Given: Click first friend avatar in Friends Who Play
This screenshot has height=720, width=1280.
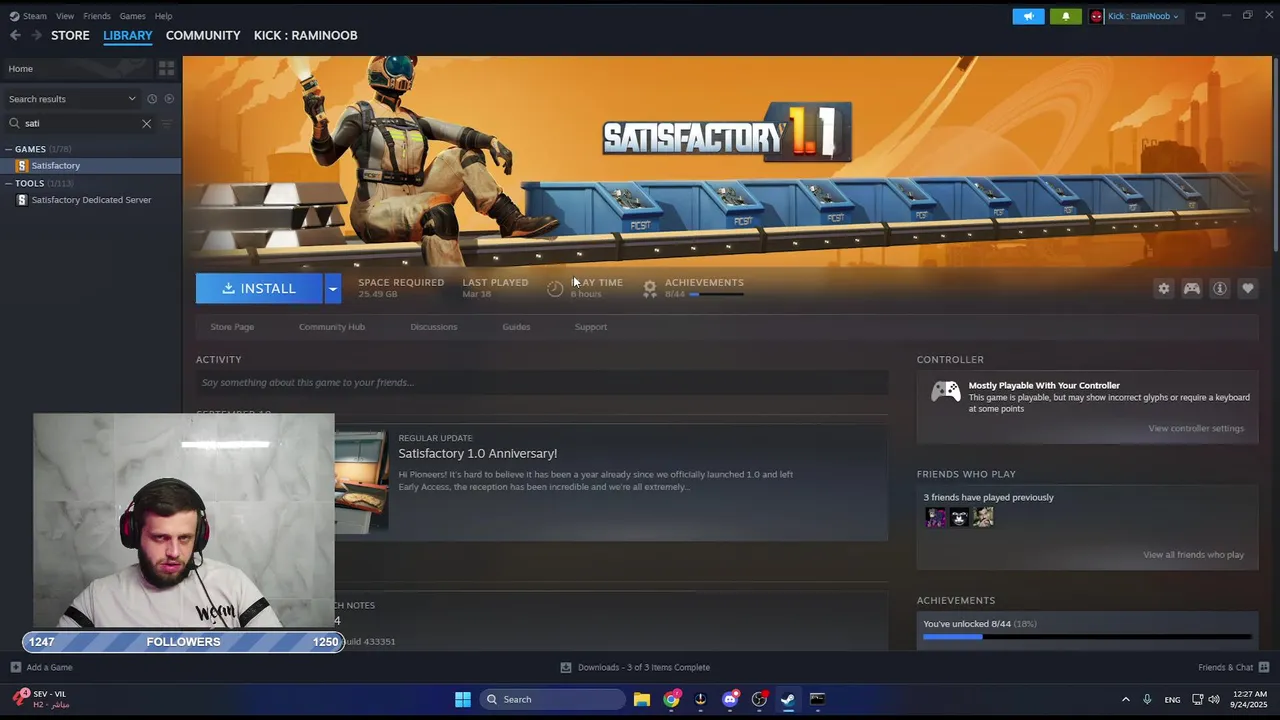Looking at the screenshot, I should [936, 517].
